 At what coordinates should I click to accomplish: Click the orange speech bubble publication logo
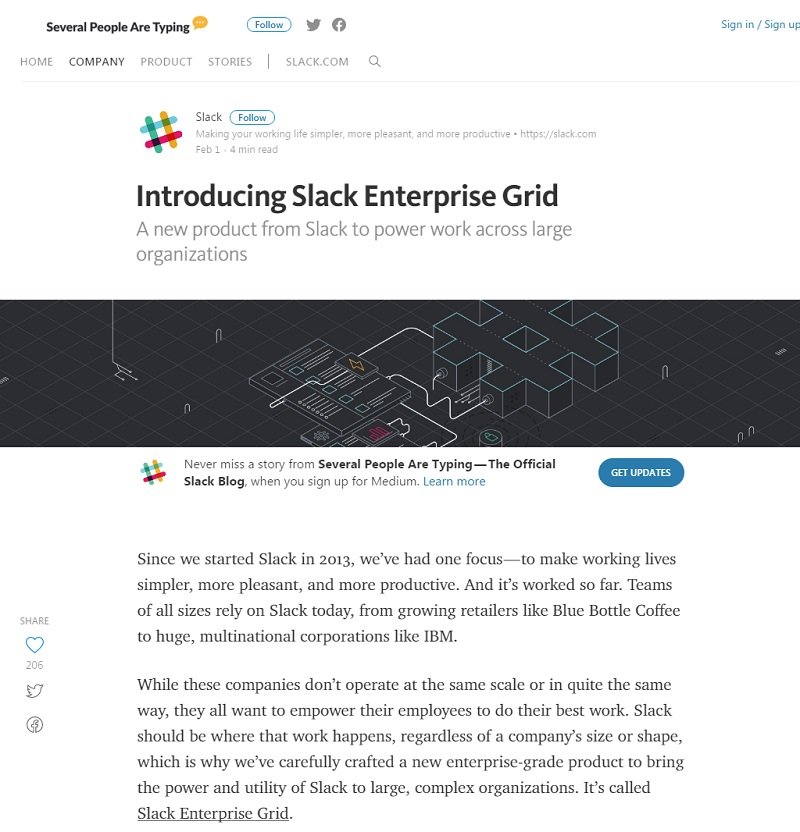coord(200,23)
